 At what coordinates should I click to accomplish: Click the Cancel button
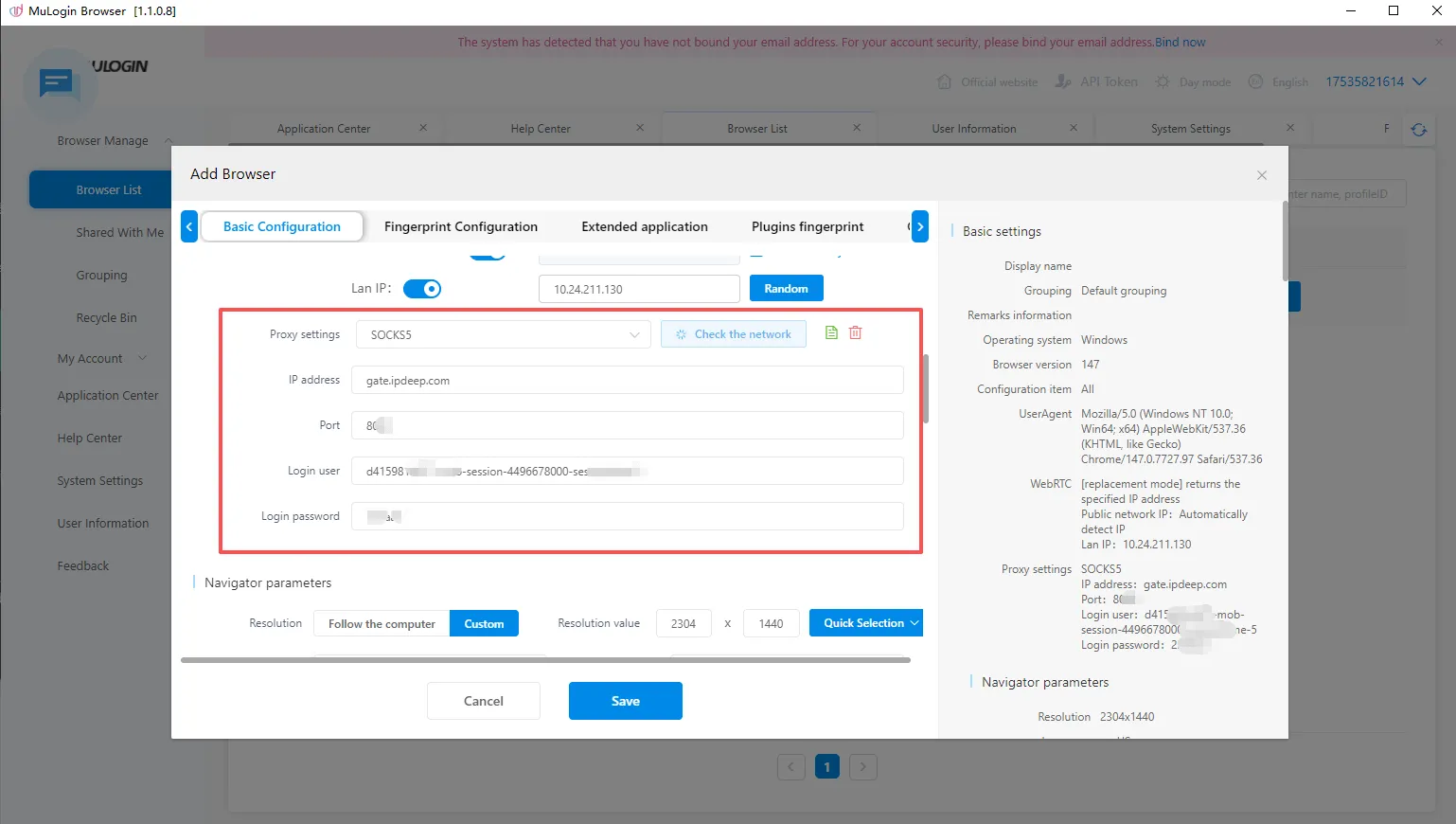(x=484, y=701)
